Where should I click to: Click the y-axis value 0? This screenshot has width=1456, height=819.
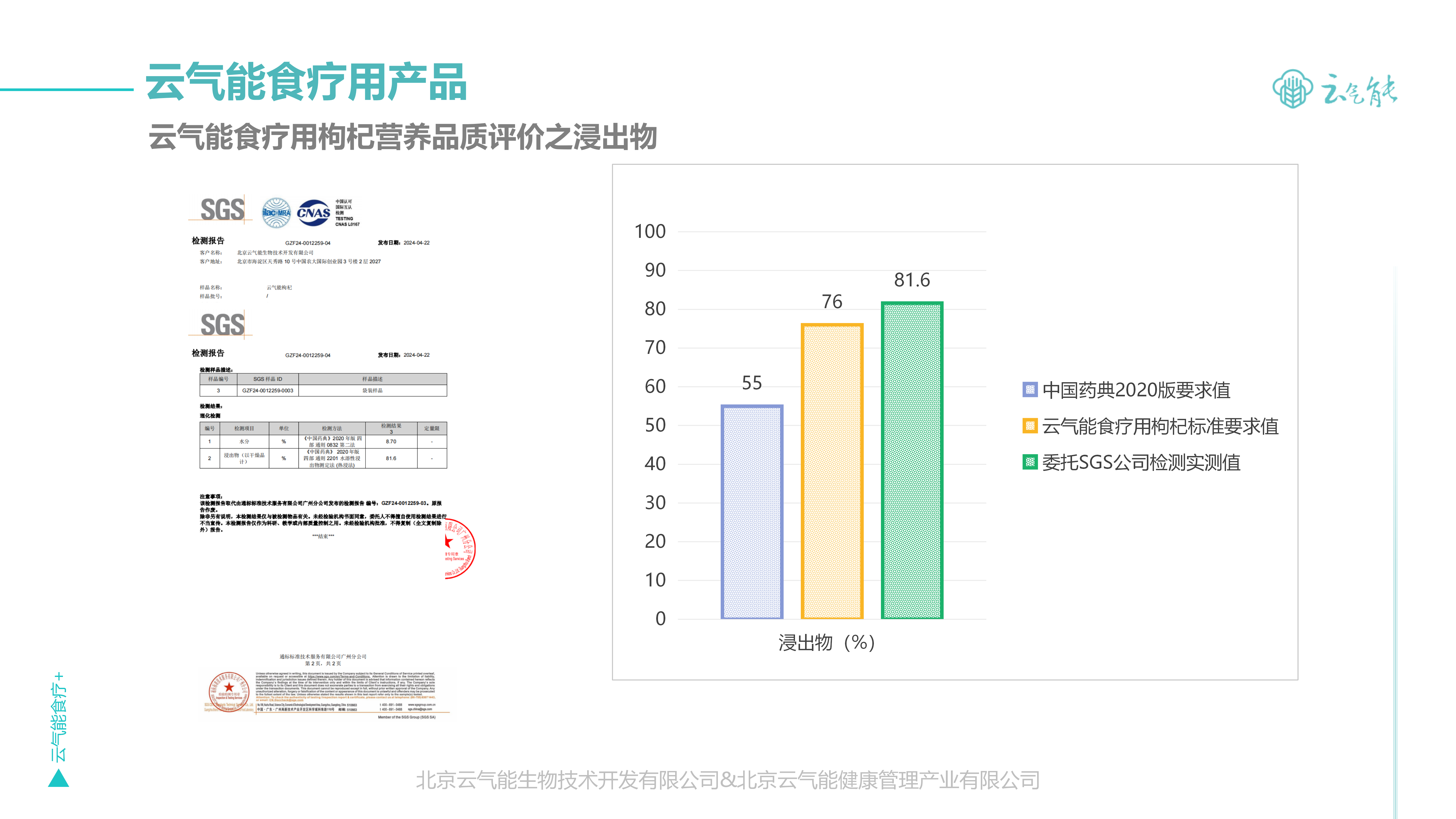click(x=660, y=618)
